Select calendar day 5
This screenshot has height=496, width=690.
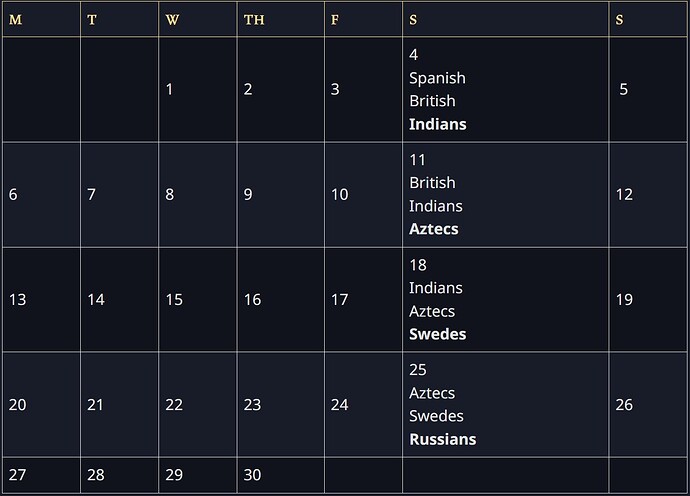(x=623, y=89)
